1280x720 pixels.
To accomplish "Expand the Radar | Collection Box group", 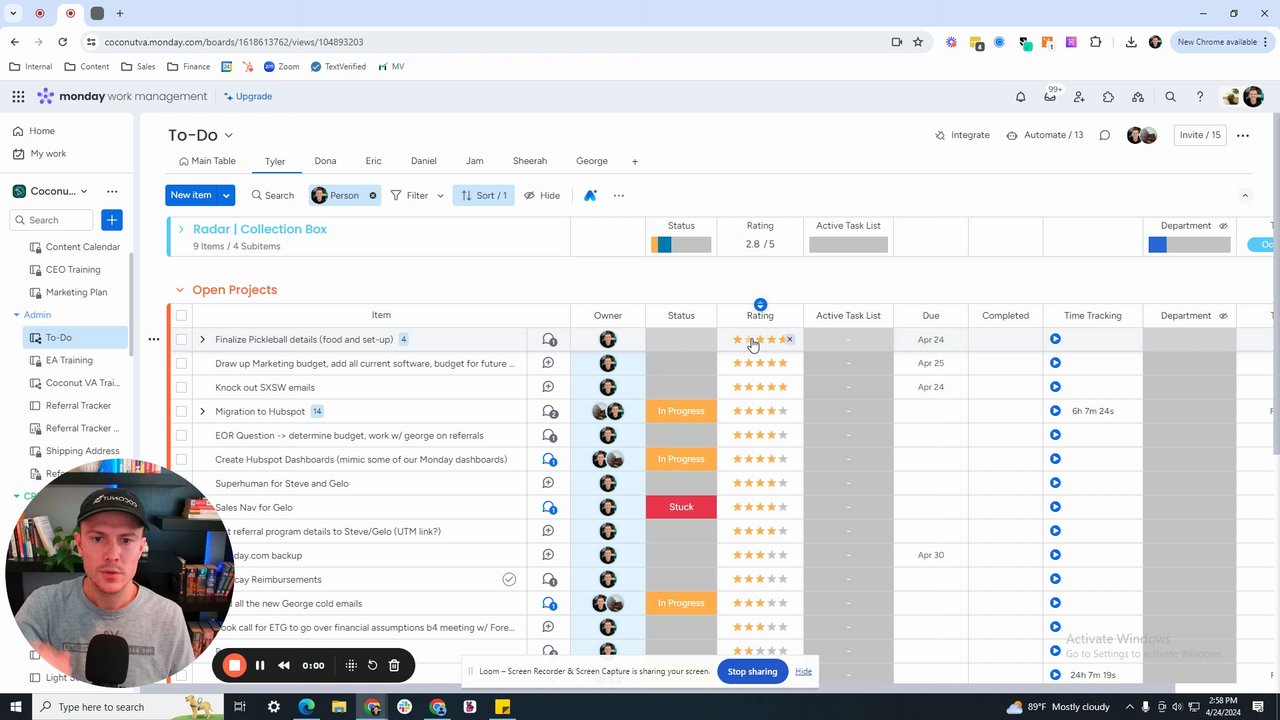I will coord(181,229).
